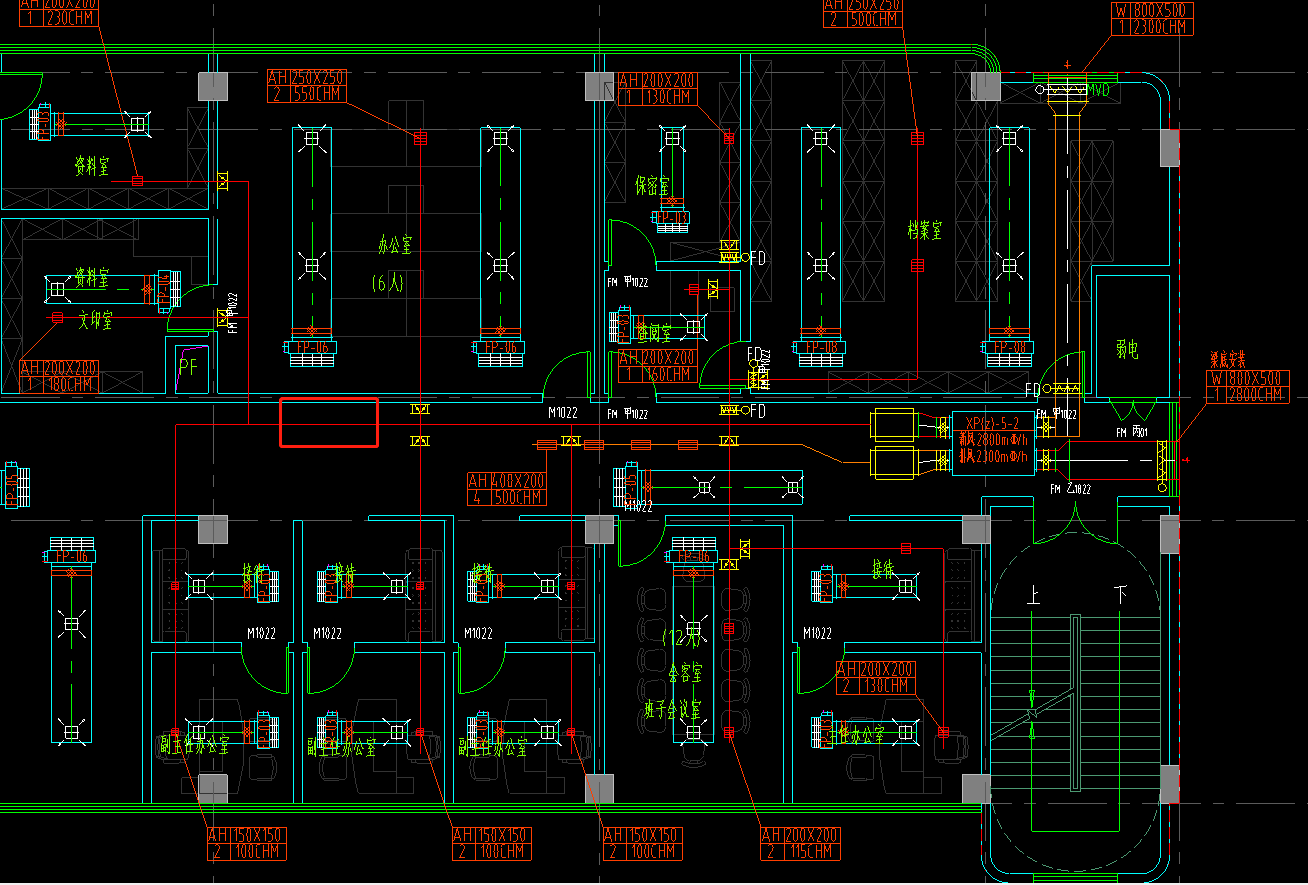Click the 排风2300m³/h airflow text
The height and width of the screenshot is (885, 1308).
994,455
